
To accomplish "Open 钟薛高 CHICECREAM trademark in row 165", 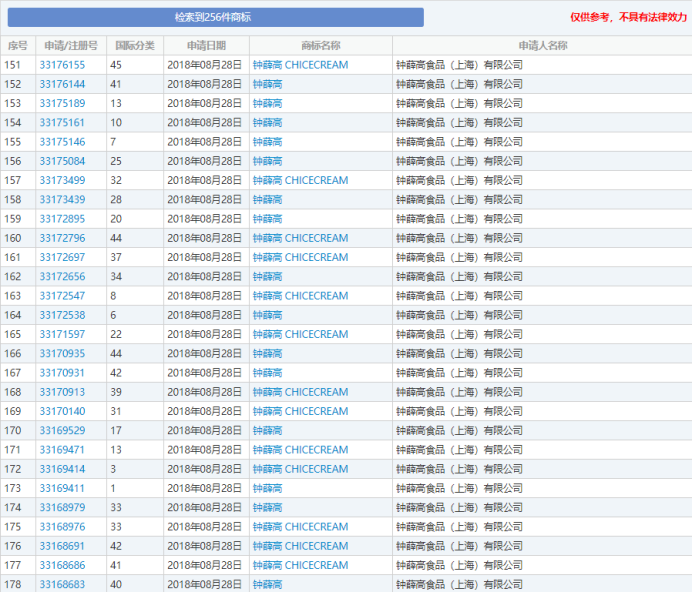I will click(x=301, y=334).
